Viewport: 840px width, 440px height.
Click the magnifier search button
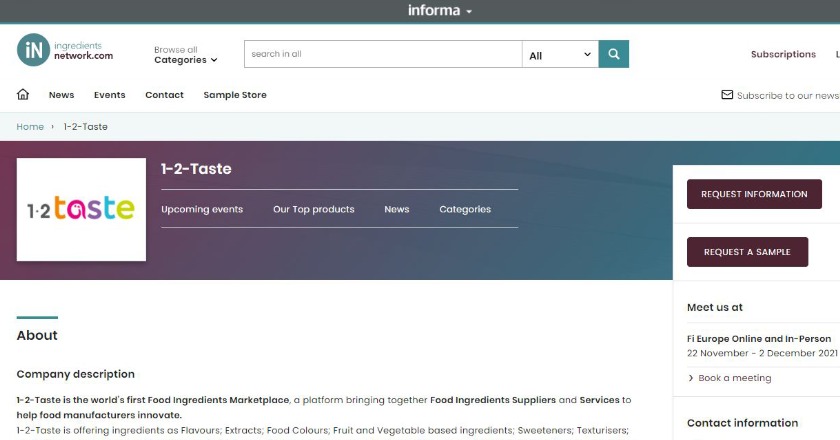(x=613, y=54)
